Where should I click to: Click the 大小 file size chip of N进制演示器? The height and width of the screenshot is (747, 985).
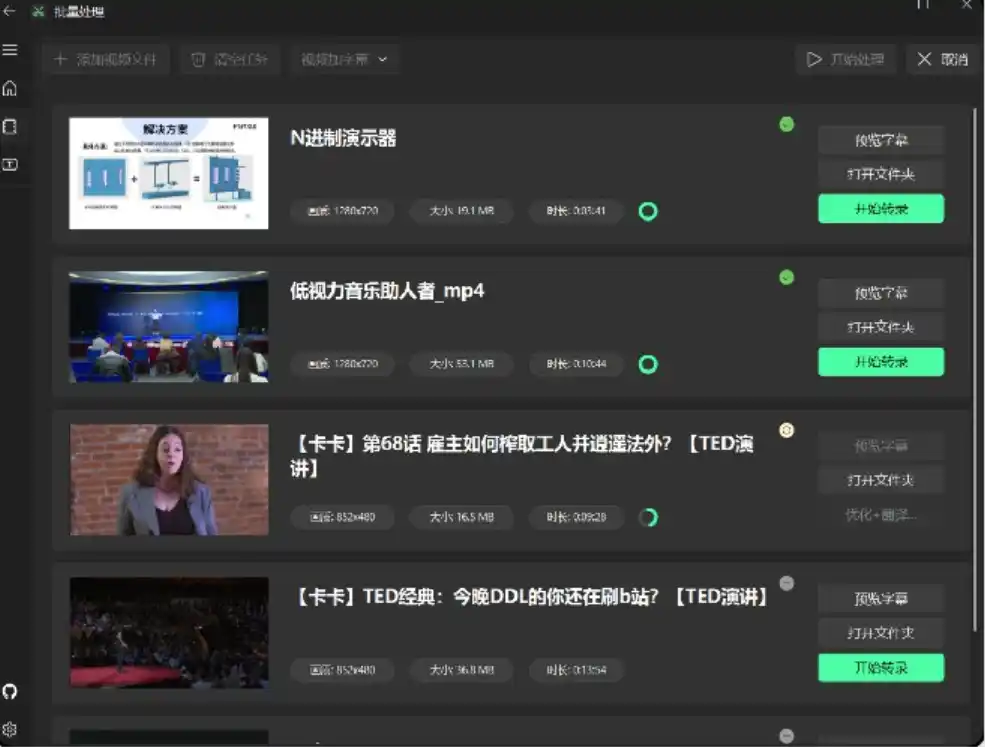tap(462, 211)
